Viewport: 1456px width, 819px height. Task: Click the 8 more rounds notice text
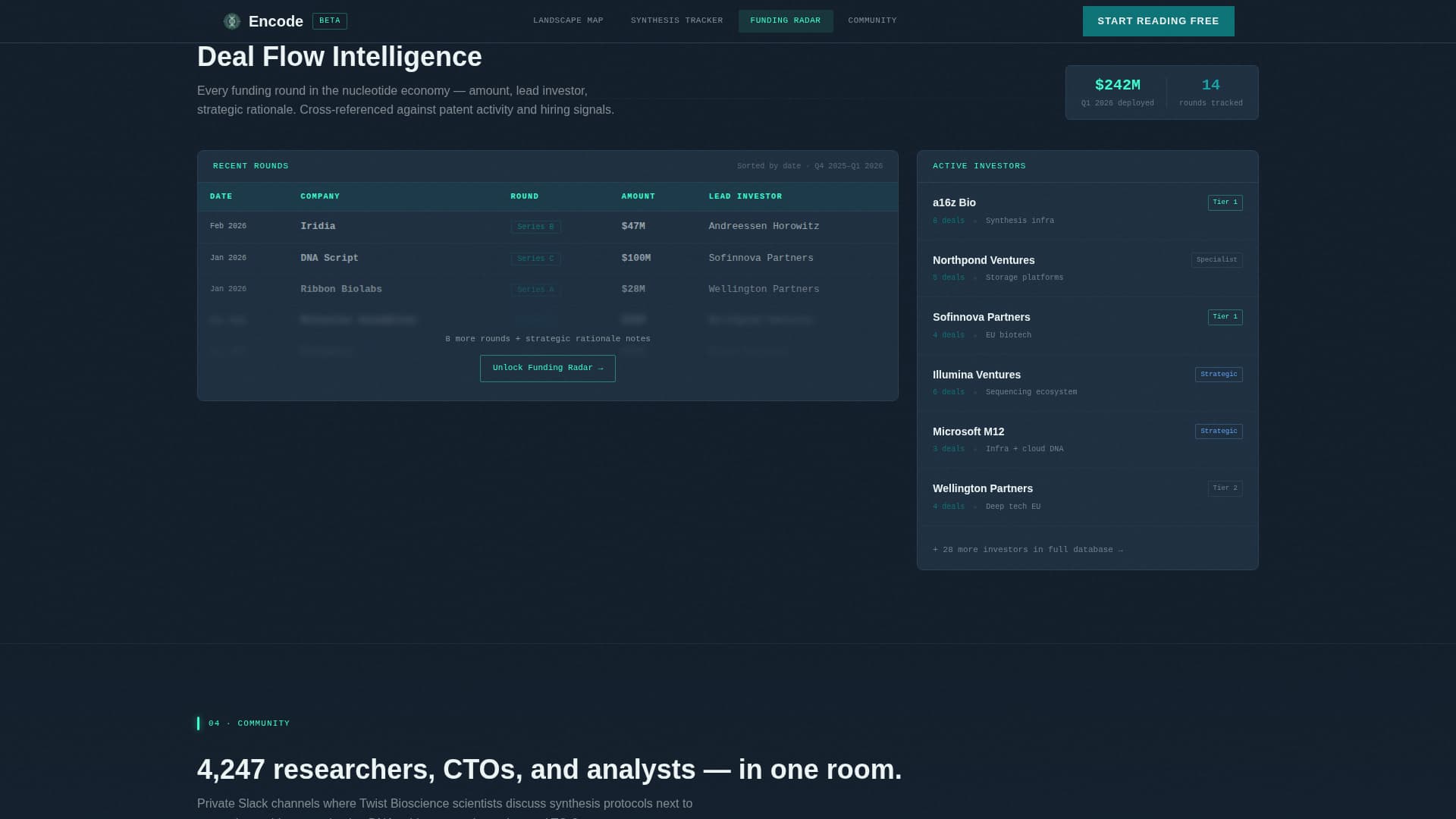[548, 339]
